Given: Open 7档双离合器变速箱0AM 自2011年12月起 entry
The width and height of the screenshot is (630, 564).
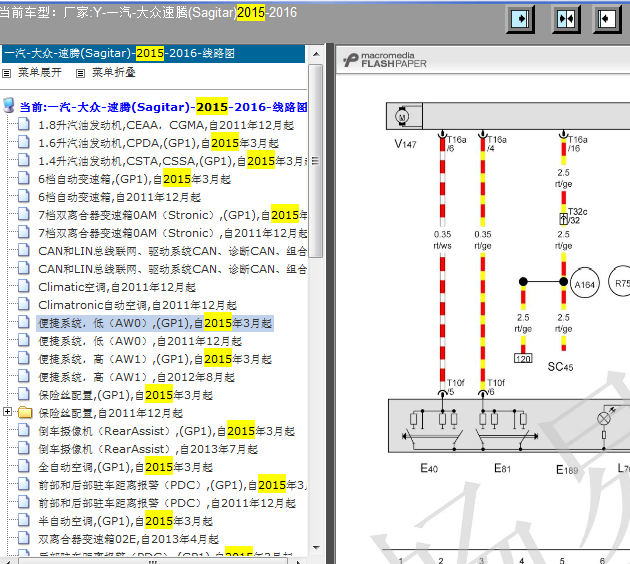Looking at the screenshot, I should (173, 233).
